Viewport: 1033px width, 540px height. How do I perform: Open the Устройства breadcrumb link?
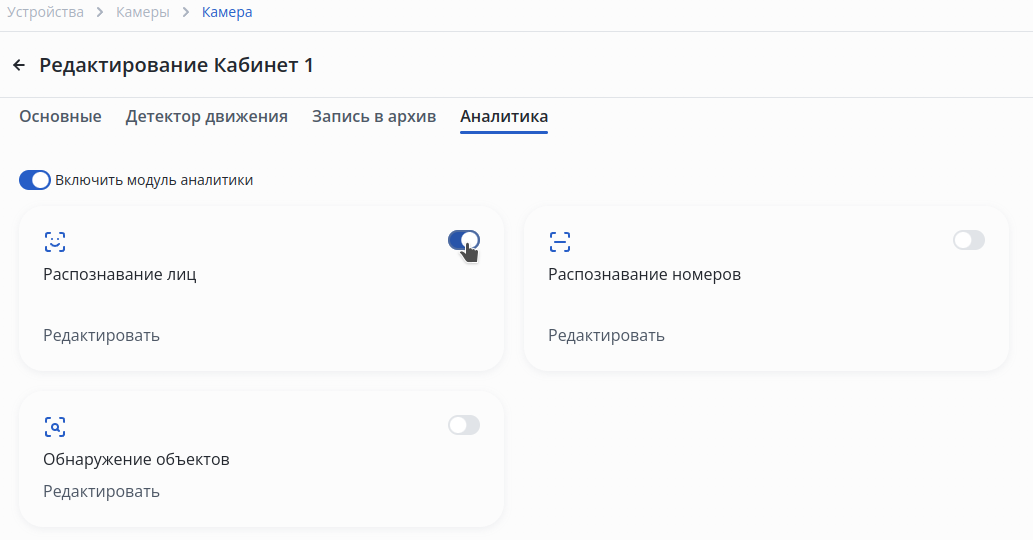click(x=44, y=13)
